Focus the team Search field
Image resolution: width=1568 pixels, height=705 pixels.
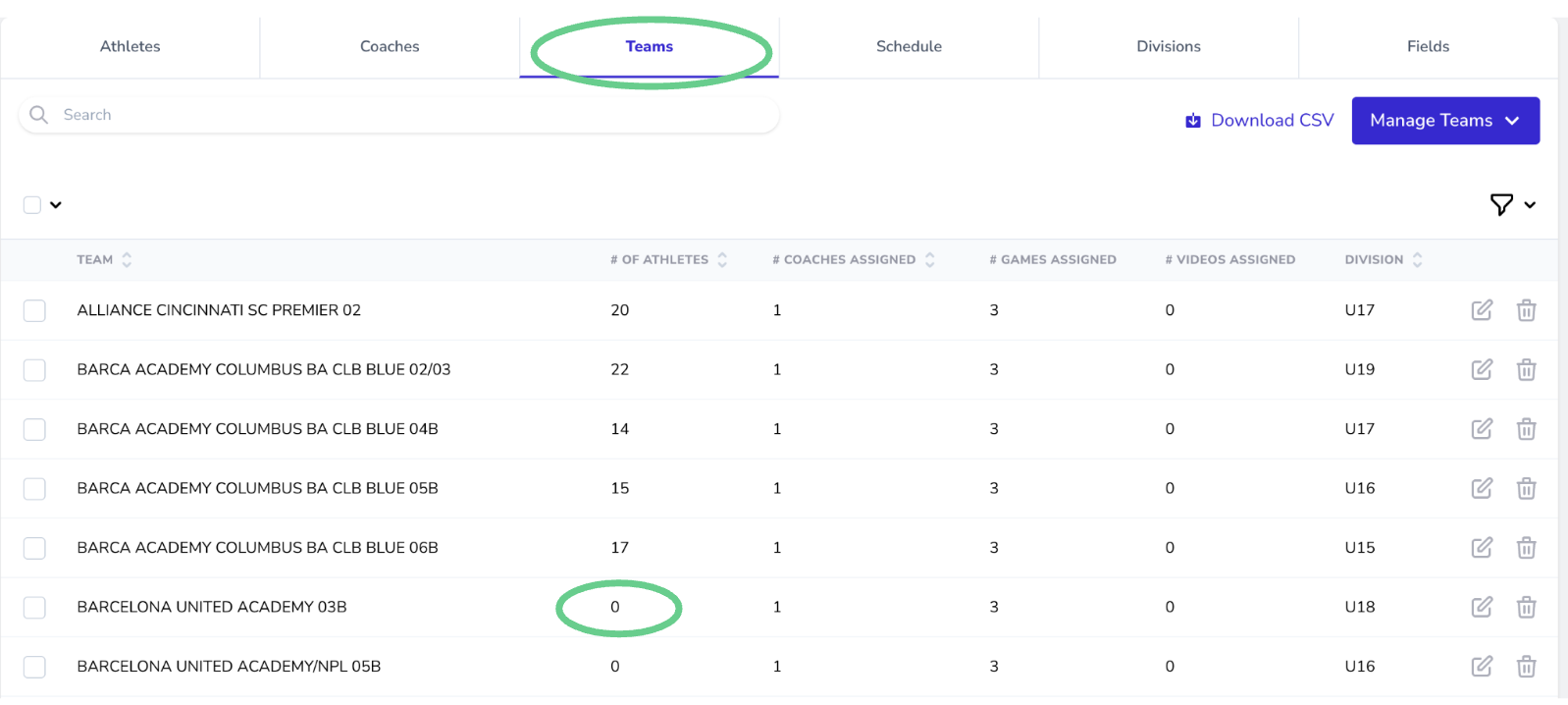(x=412, y=115)
